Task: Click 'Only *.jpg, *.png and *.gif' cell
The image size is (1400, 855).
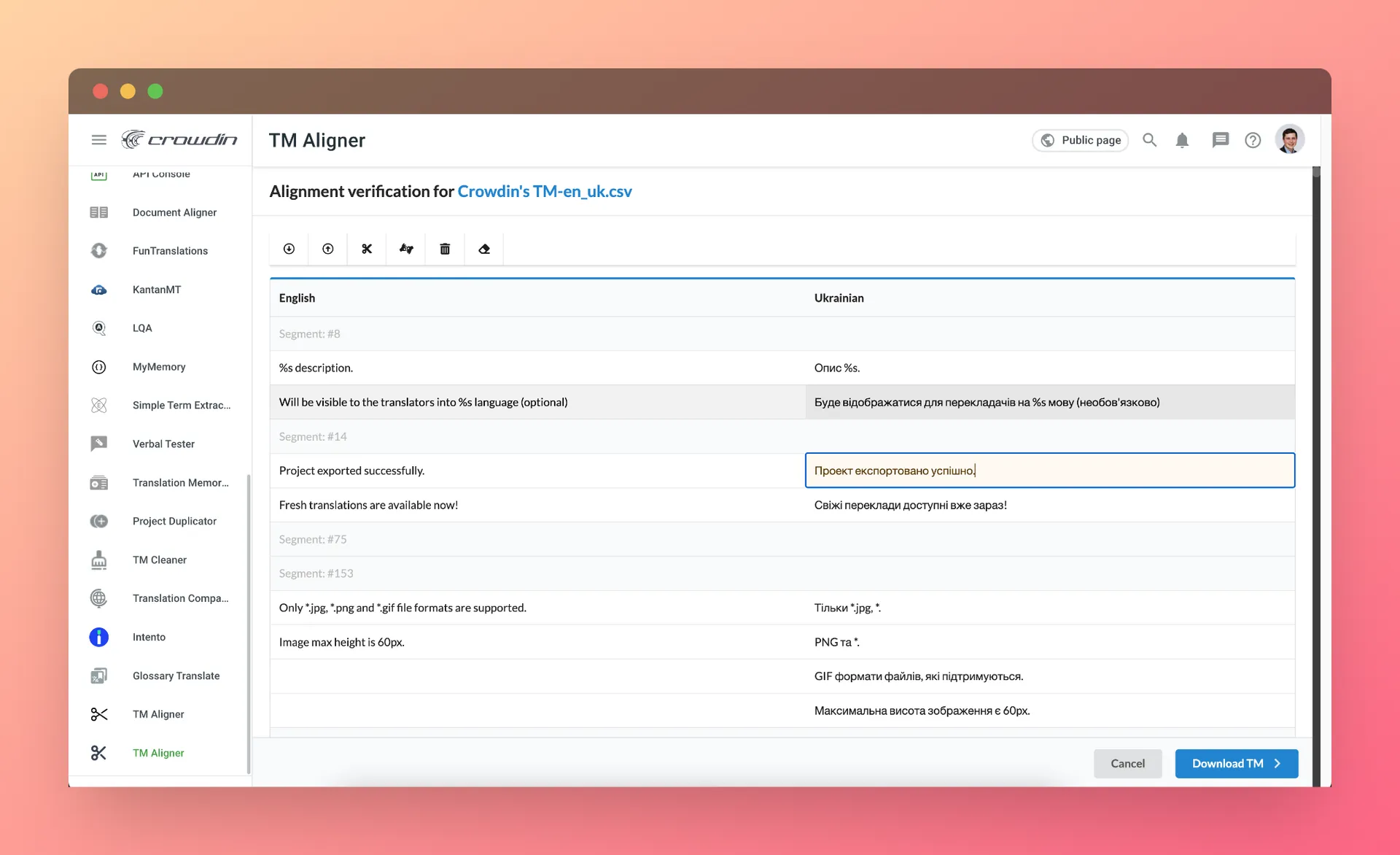Action: [x=537, y=608]
